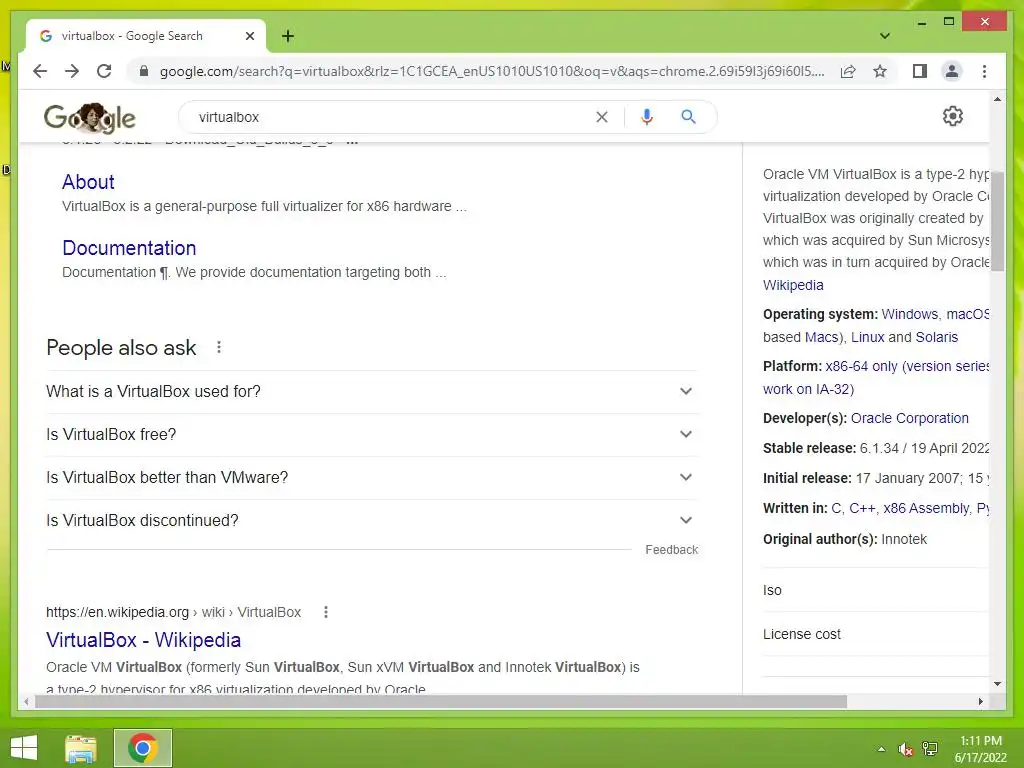Open Google quick settings gear
Image resolution: width=1024 pixels, height=768 pixels.
click(x=953, y=116)
